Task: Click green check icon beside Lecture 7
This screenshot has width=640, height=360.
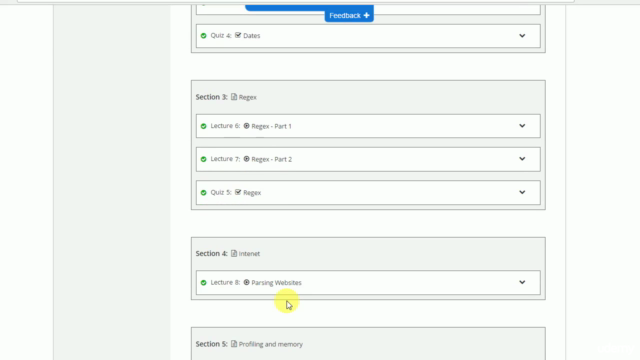Action: 203,159
